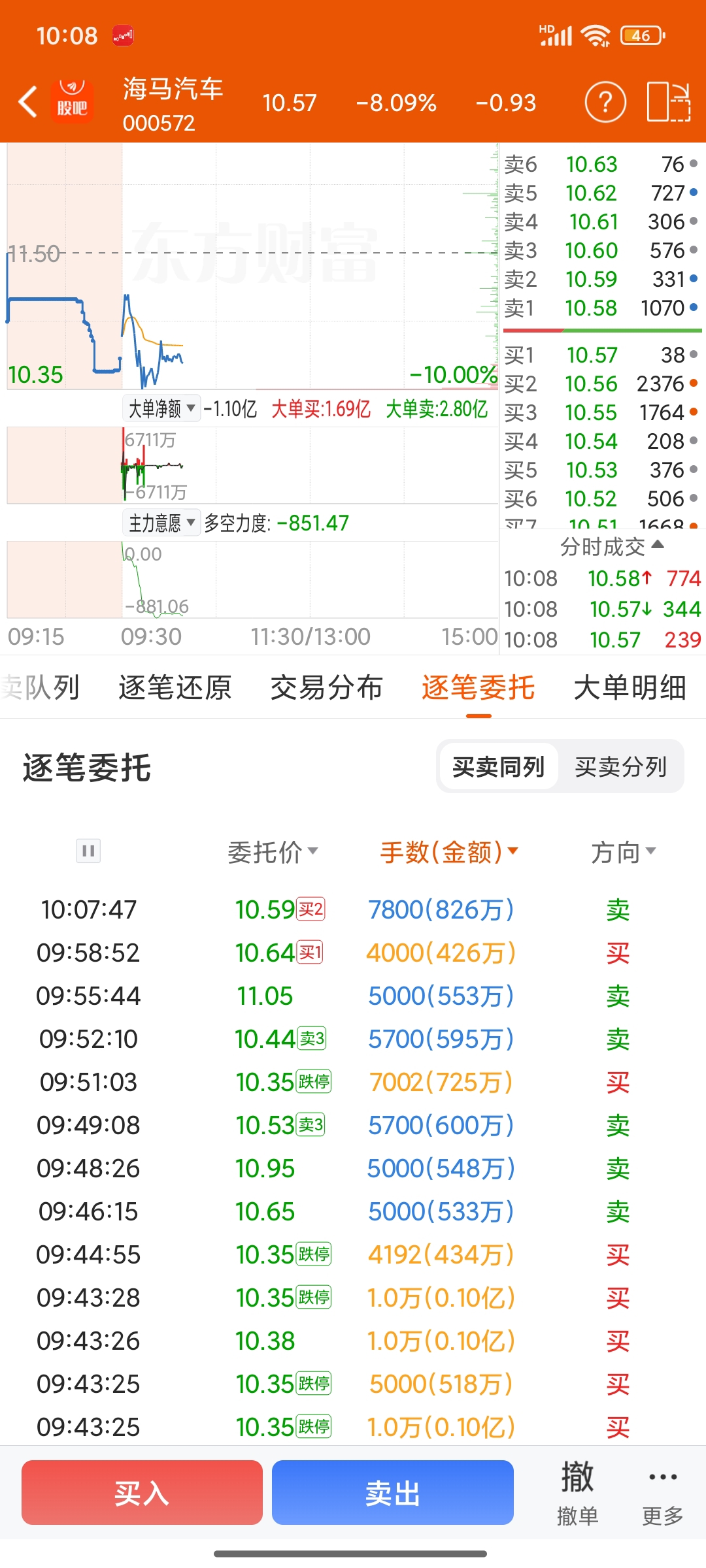Image resolution: width=706 pixels, height=1568 pixels.
Task: Open the 主力意愿 indicator dropdown
Action: 161,523
